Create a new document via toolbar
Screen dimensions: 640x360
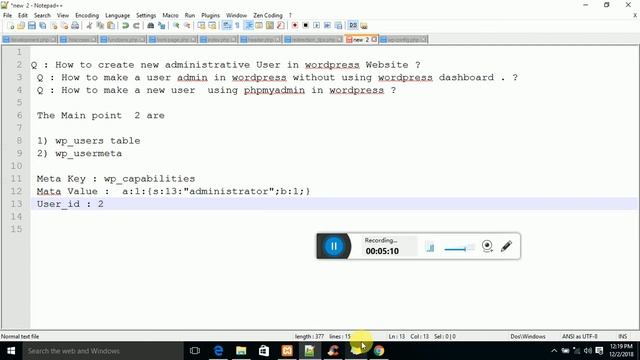(11, 26)
